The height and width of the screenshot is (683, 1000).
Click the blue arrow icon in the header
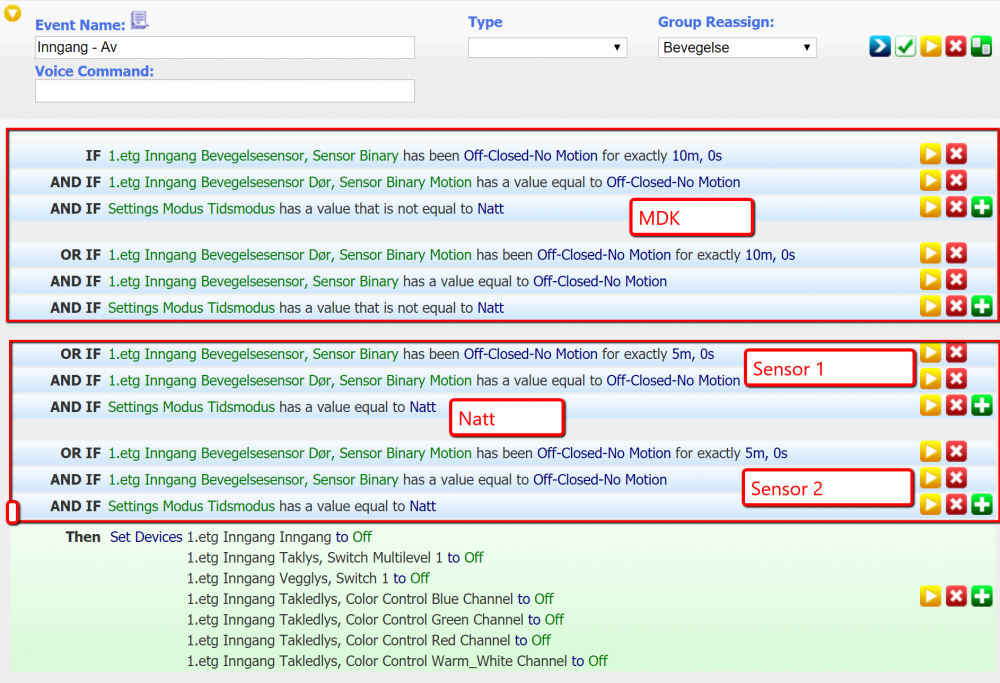click(880, 47)
